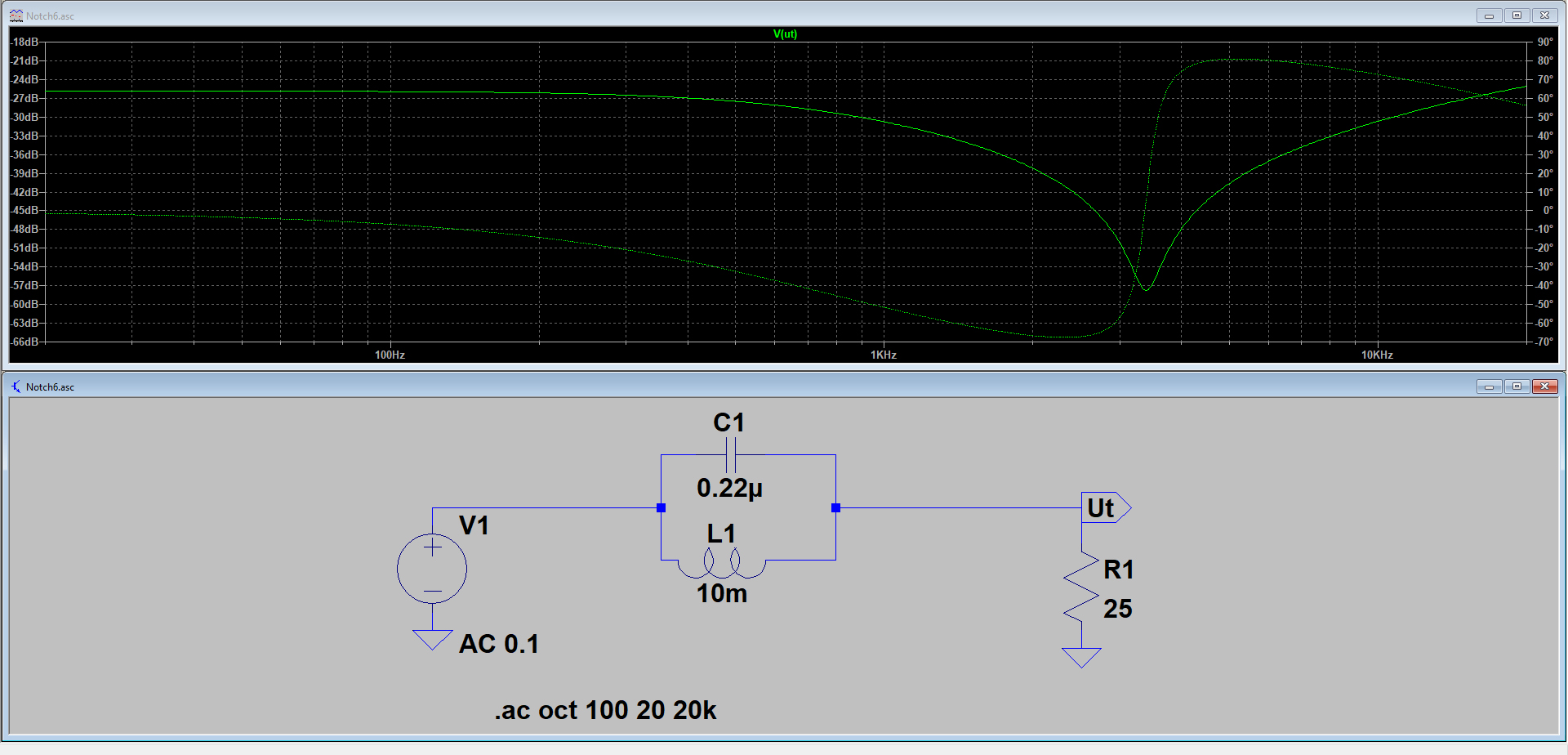Minimize the Notch6.asc schematic window
Viewport: 1568px width, 755px height.
1489,386
